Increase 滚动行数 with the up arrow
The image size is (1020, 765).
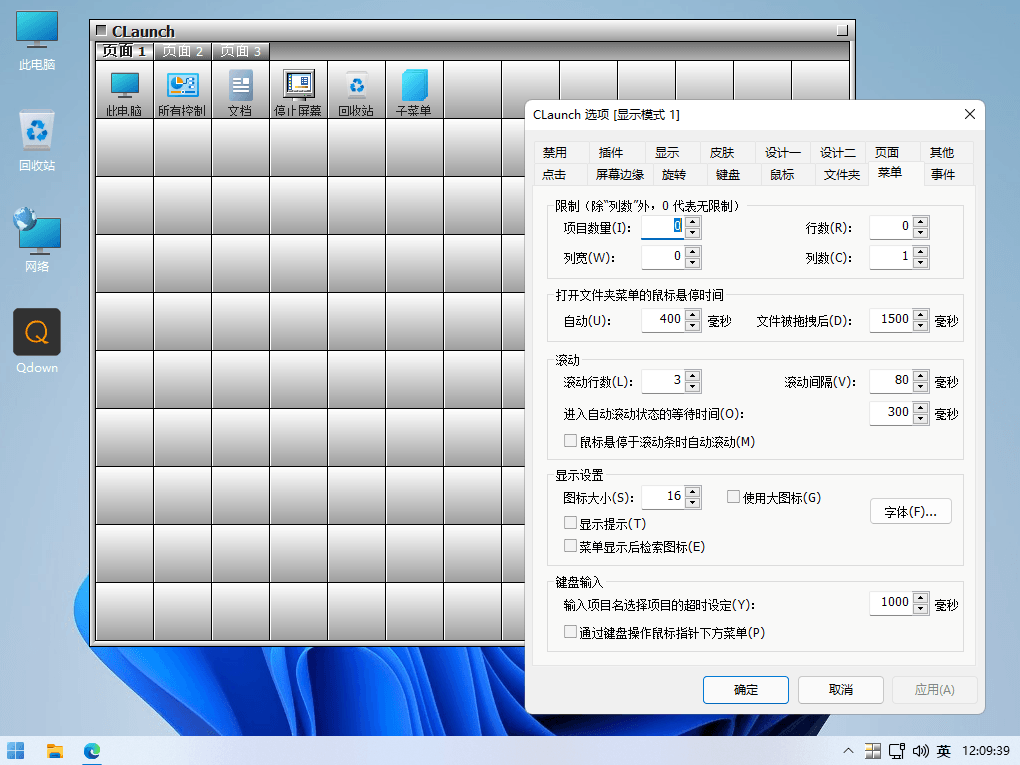pyautogui.click(x=693, y=375)
